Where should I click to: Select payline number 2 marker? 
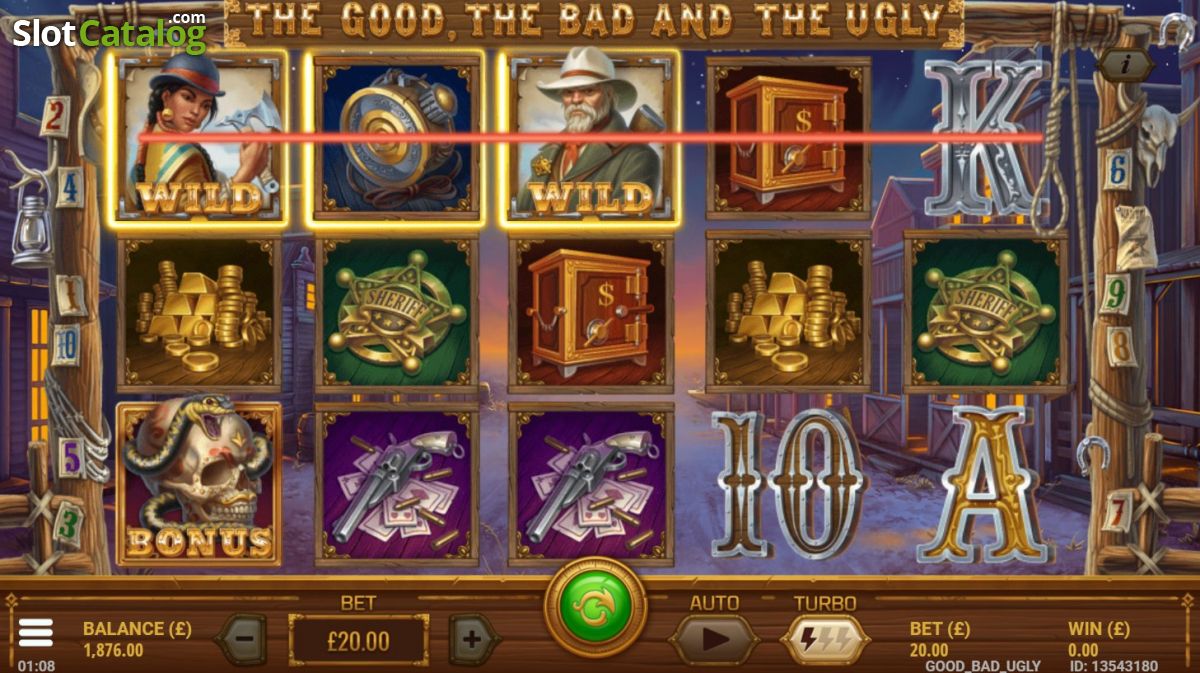(54, 115)
